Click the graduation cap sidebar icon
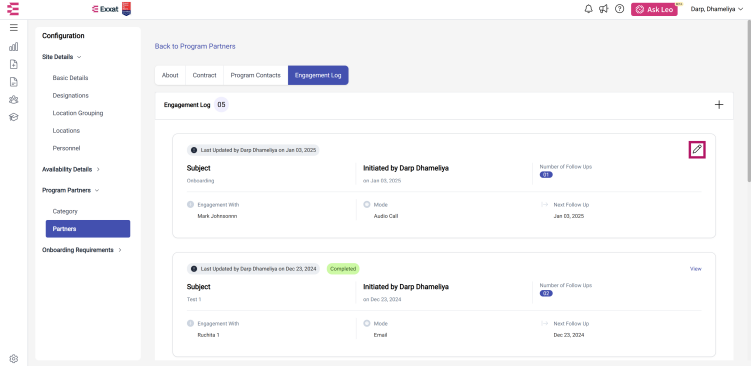 point(13,117)
